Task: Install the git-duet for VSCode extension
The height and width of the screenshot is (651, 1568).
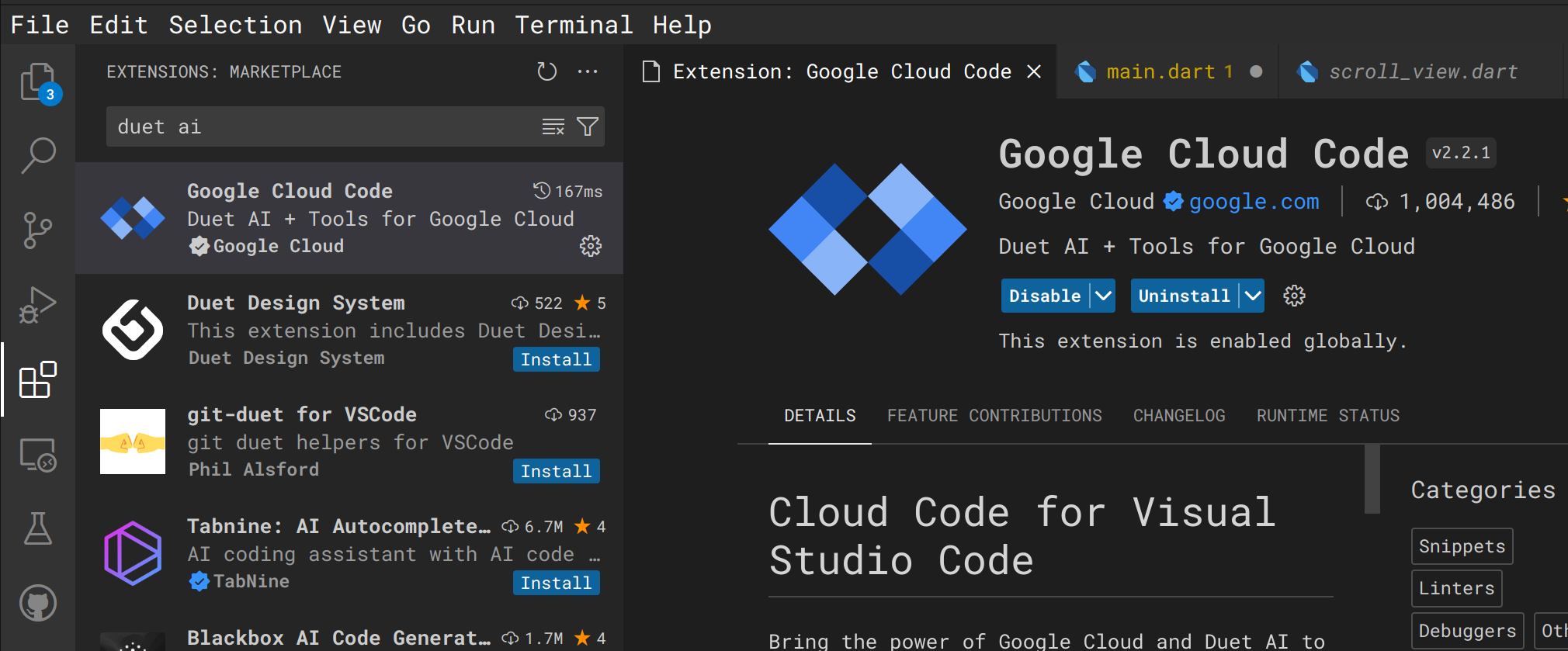Action: pos(556,471)
